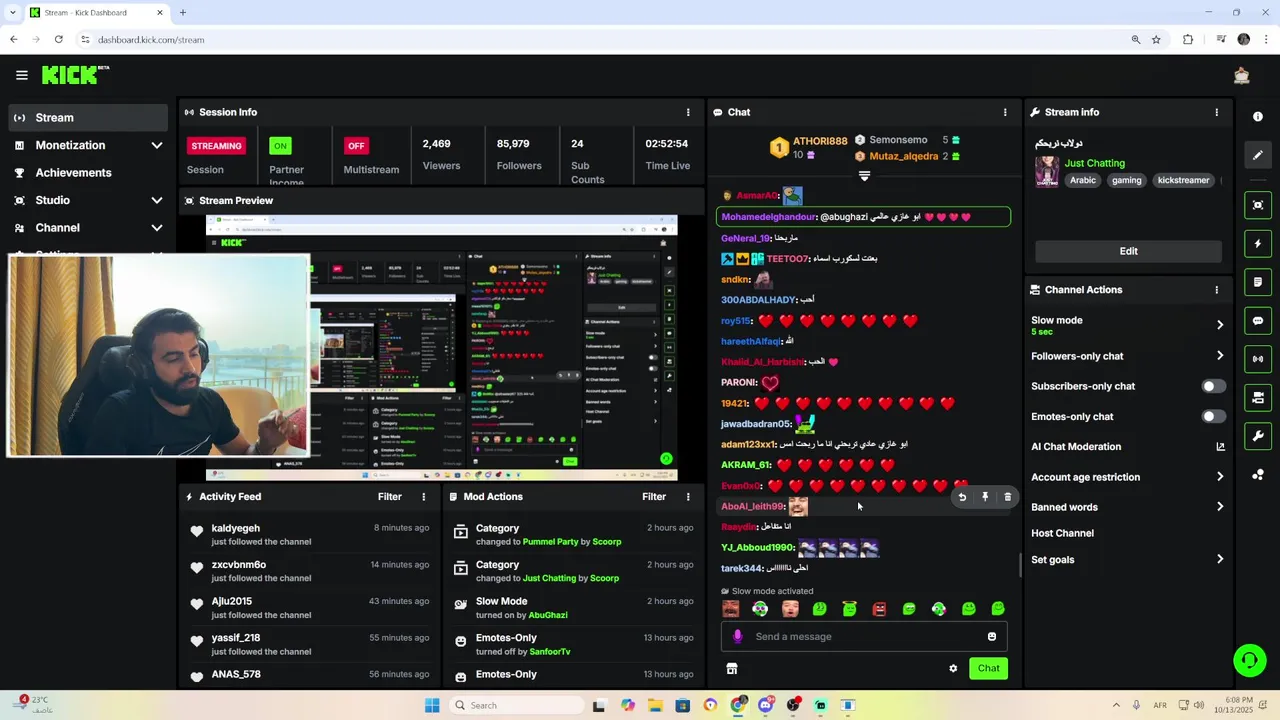Click the green Chat send button

988,669
